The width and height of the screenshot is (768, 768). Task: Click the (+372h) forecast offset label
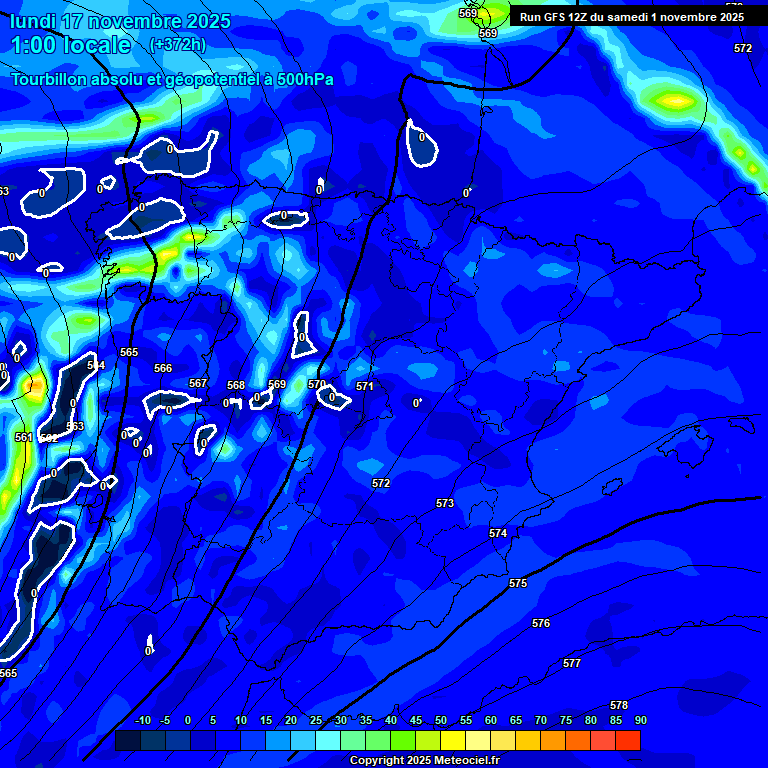point(177,45)
